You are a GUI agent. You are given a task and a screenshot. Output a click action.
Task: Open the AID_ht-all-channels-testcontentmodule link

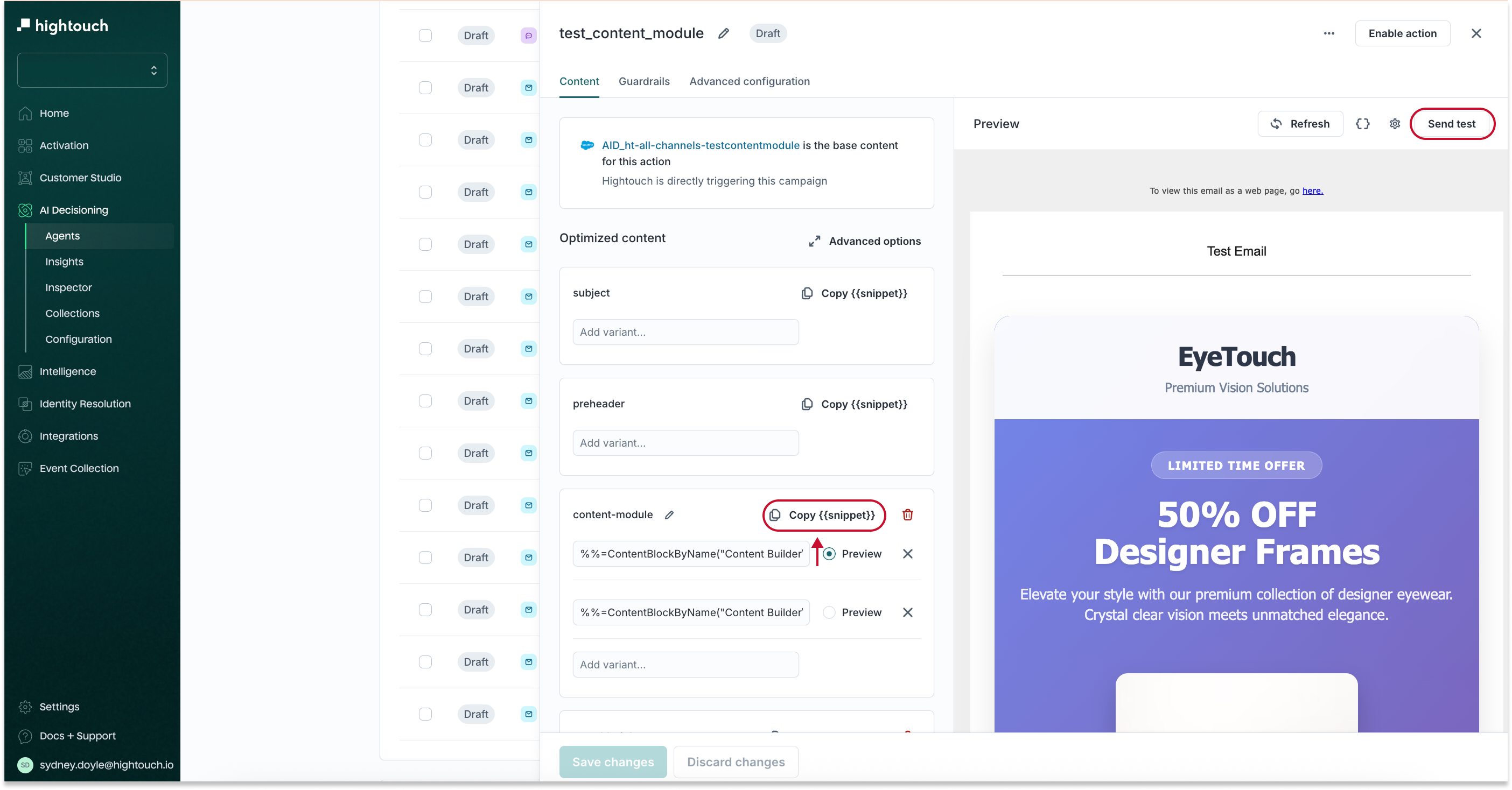700,145
